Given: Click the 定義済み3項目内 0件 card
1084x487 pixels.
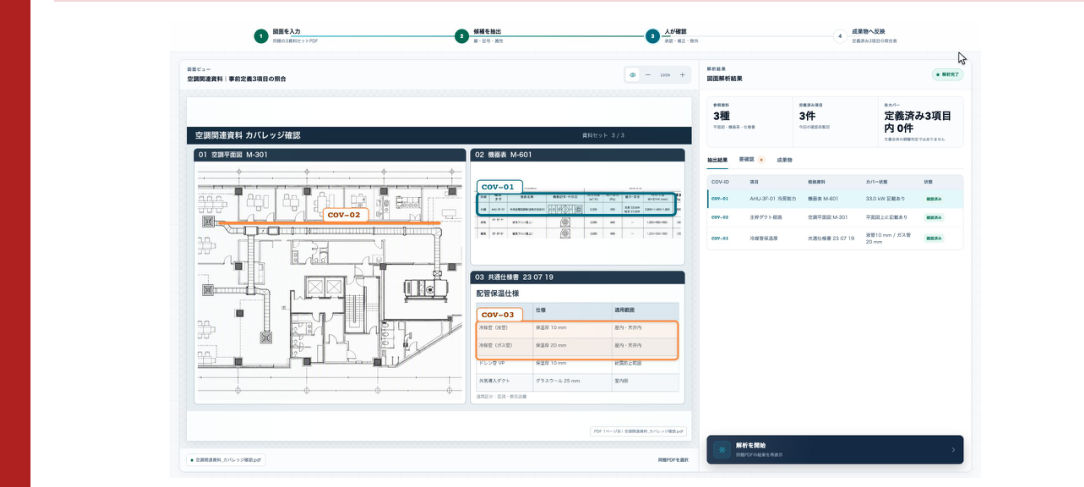Looking at the screenshot, I should 920,122.
